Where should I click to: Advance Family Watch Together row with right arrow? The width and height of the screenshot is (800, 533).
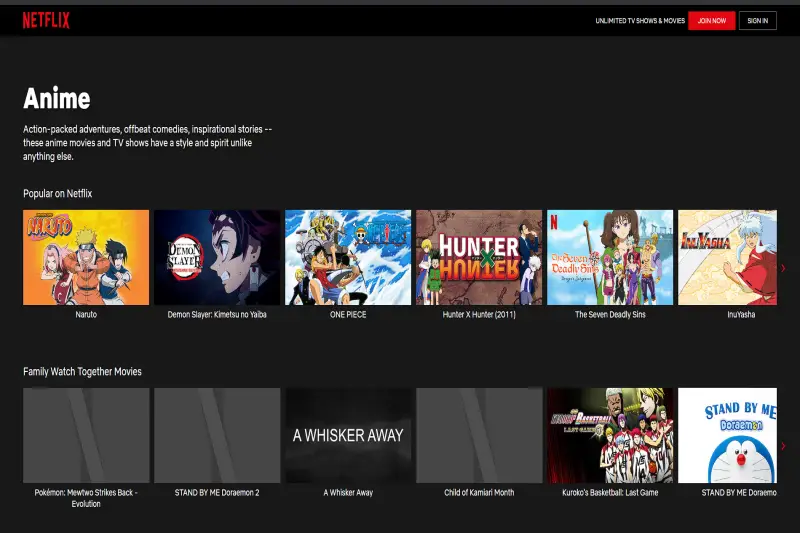783,446
